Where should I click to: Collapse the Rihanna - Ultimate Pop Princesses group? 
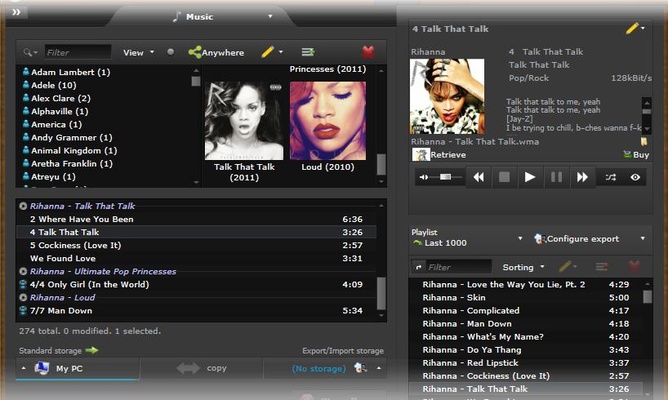coord(23,271)
